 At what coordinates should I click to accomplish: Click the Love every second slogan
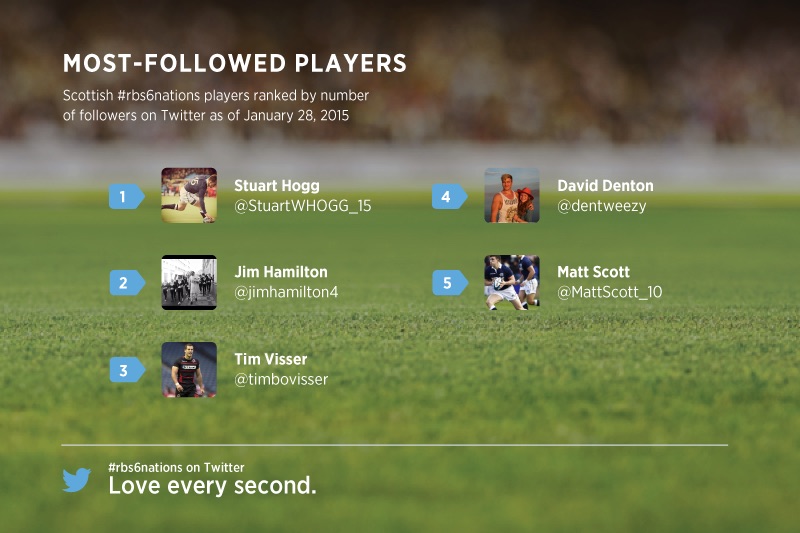212,486
